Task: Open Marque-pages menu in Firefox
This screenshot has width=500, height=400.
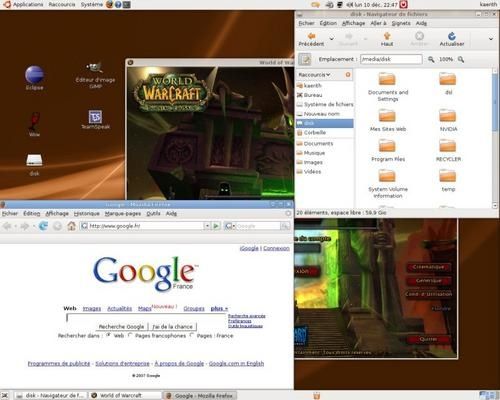Action: coord(123,213)
